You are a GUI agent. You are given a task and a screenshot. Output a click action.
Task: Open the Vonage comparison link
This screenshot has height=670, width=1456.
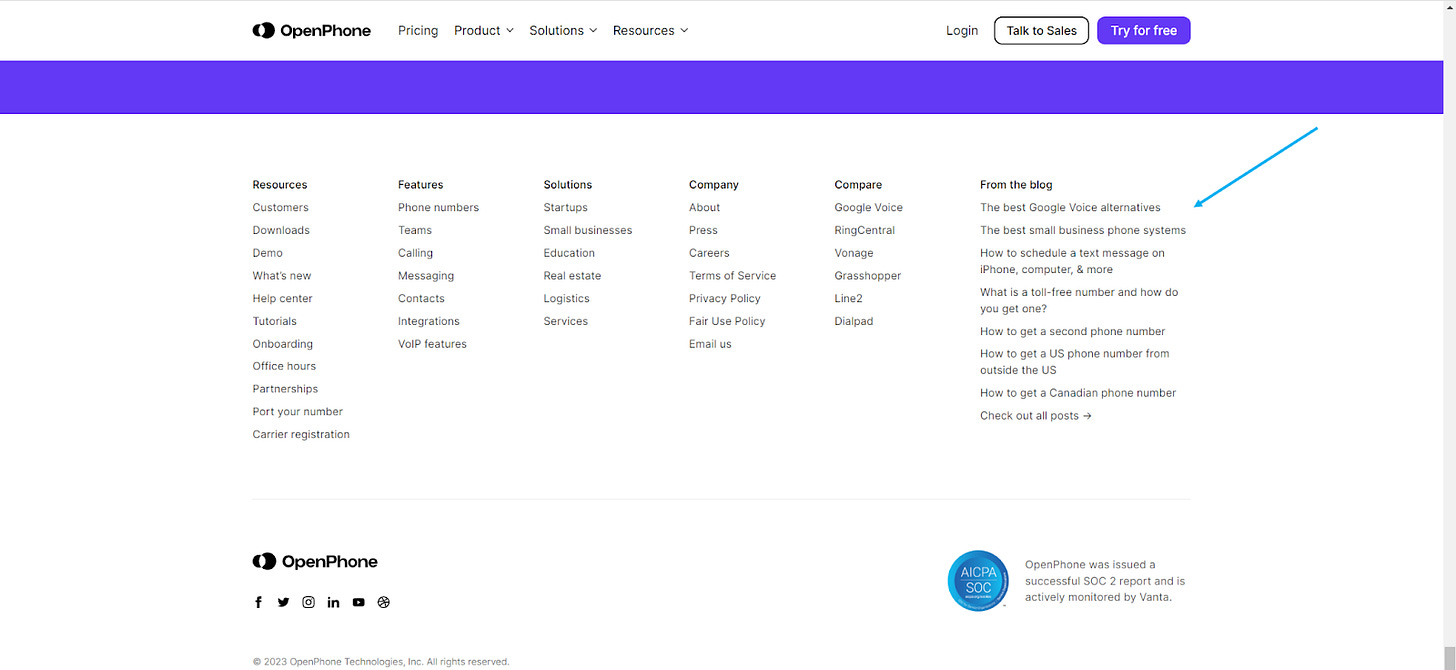854,253
